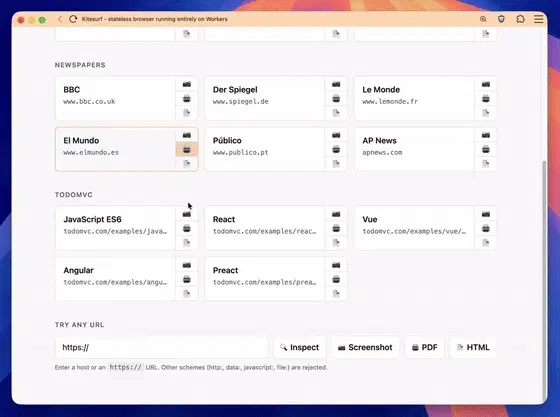Click the camera icon on AP News card
The image size is (560, 417).
[x=486, y=135]
